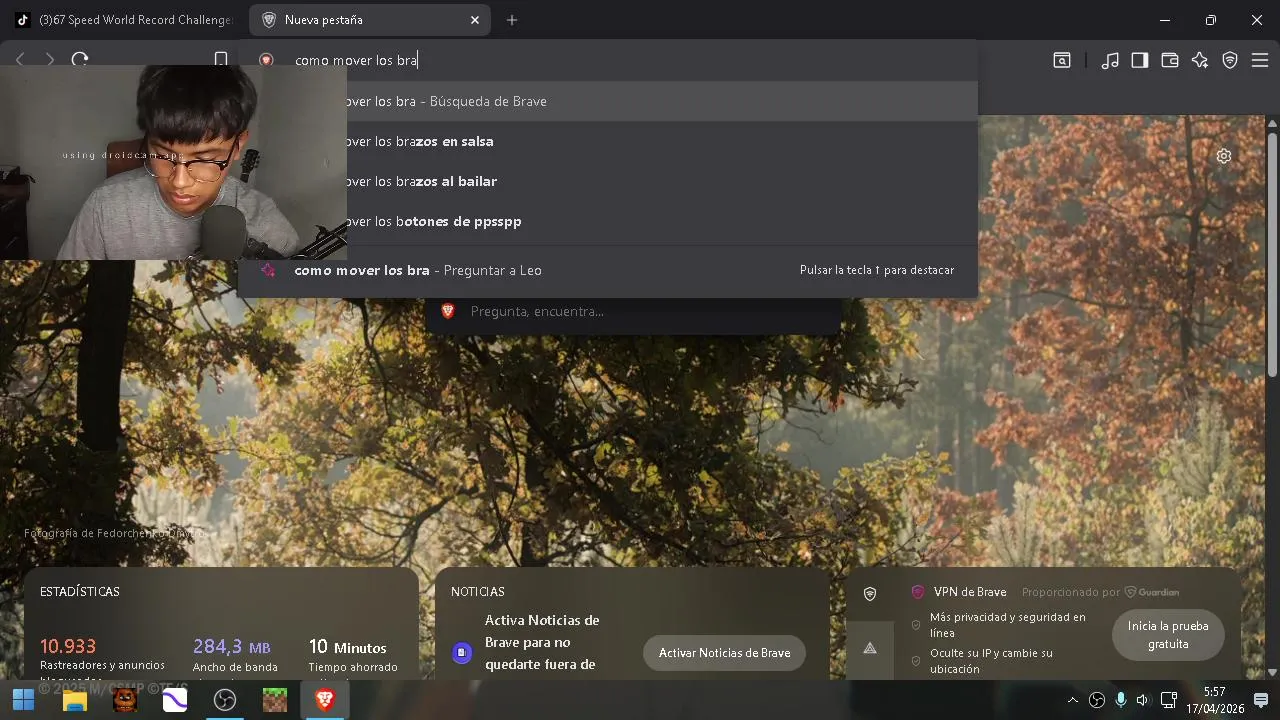Image resolution: width=1280 pixels, height=720 pixels.
Task: Open the volume control in the tray
Action: pyautogui.click(x=1143, y=700)
